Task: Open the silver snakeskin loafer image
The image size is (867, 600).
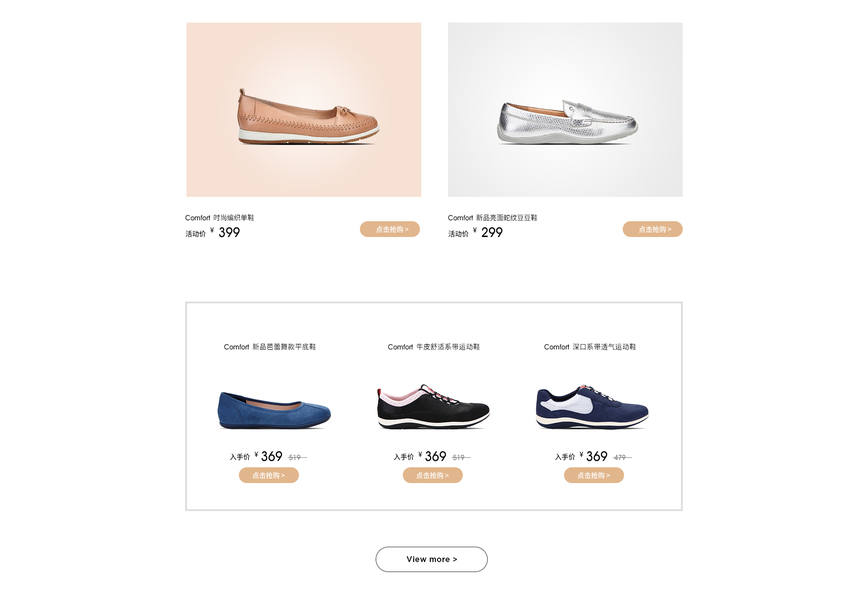Action: tap(565, 109)
